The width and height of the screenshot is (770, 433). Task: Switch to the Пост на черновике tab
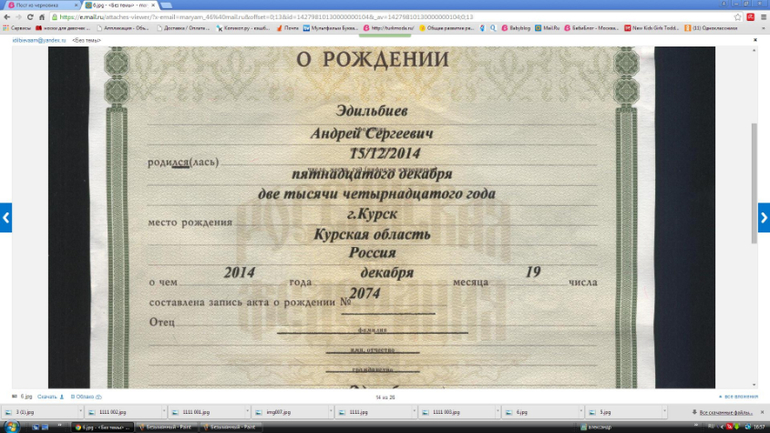pyautogui.click(x=38, y=5)
